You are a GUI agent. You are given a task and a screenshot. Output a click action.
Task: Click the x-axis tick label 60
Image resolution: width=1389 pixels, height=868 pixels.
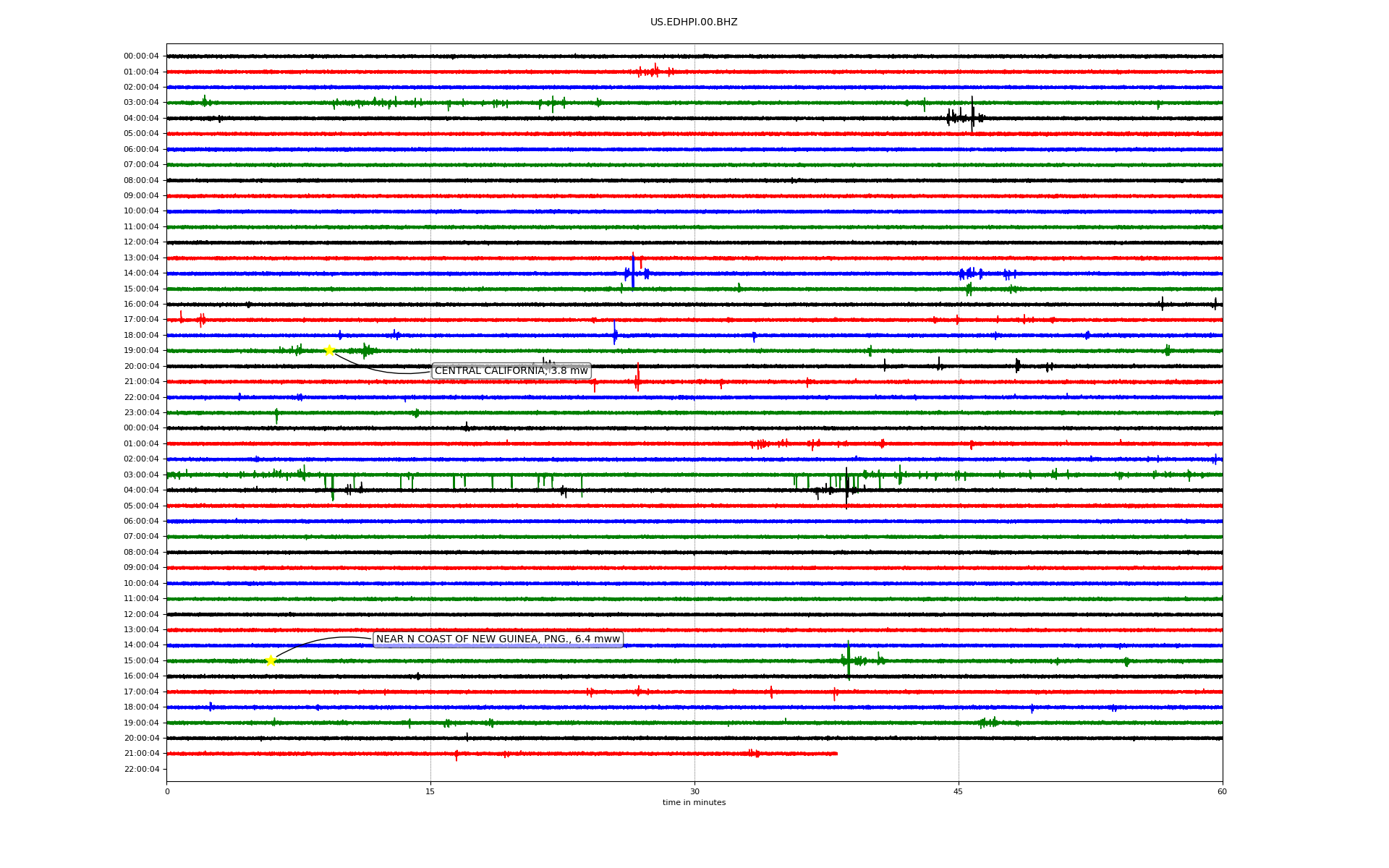[x=1222, y=792]
